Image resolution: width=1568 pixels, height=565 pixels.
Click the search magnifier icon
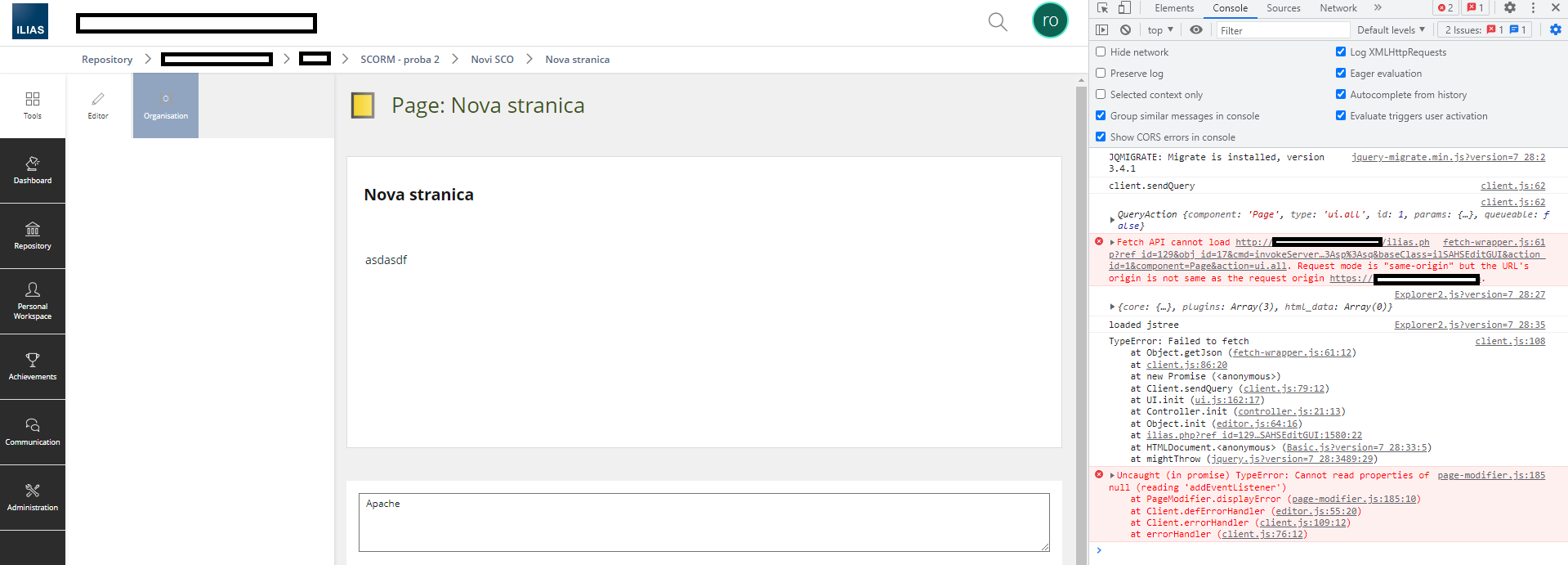point(998,22)
